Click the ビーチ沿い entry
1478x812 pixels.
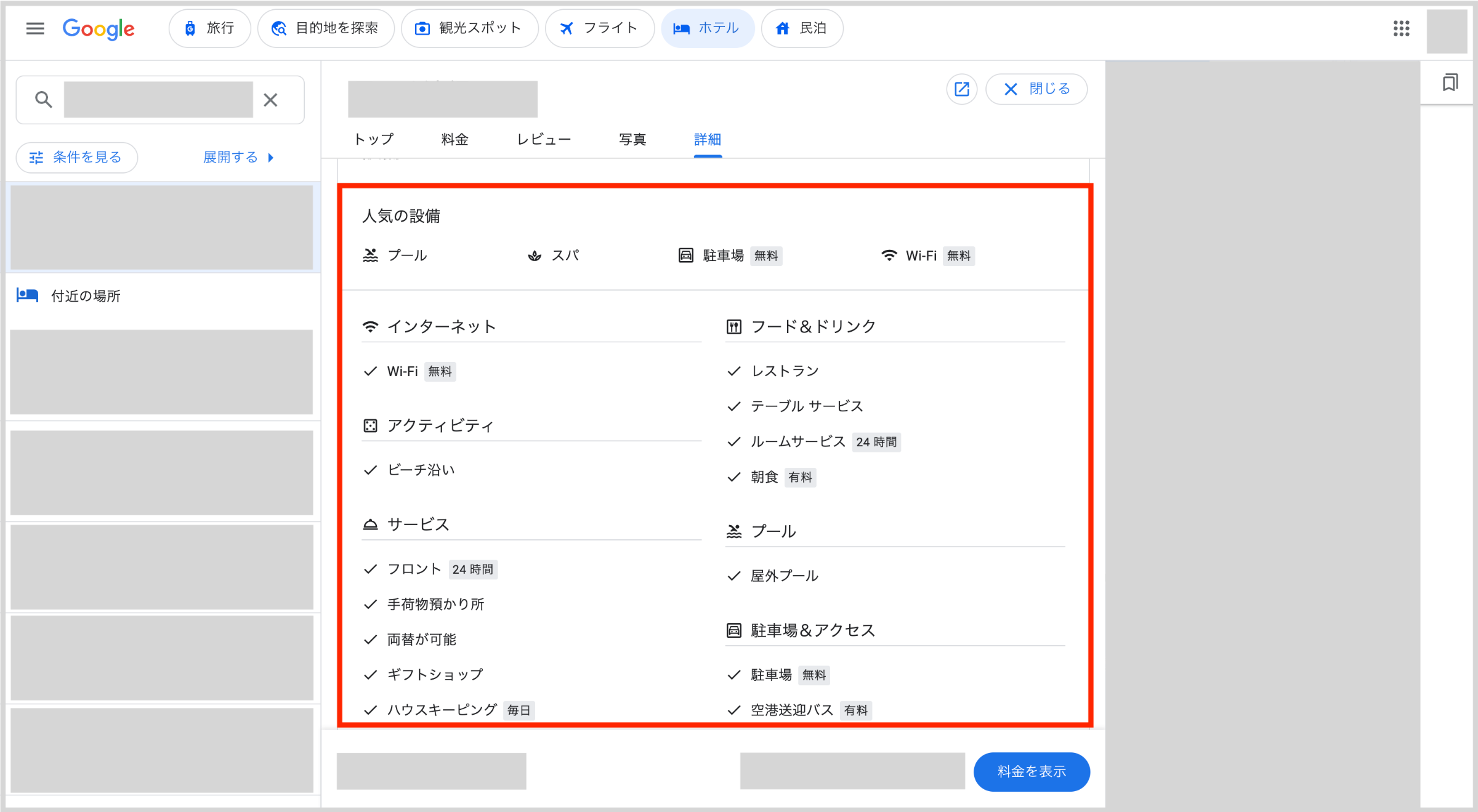click(x=409, y=470)
